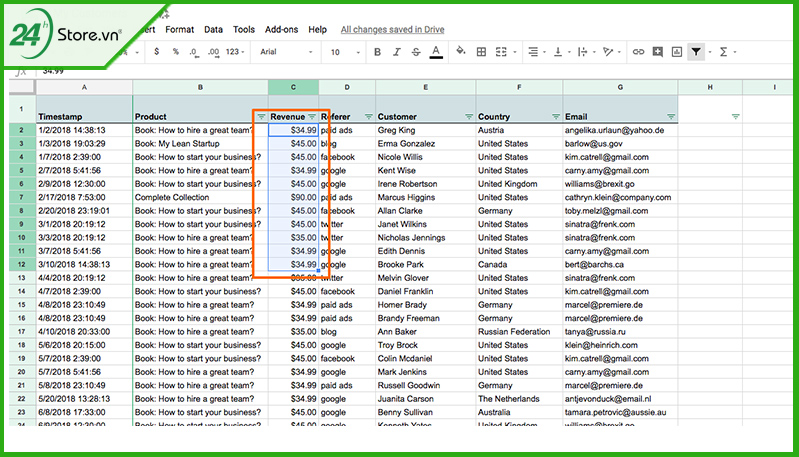Open filter dropdown in column H header
799x457 pixels.
pos(735,117)
